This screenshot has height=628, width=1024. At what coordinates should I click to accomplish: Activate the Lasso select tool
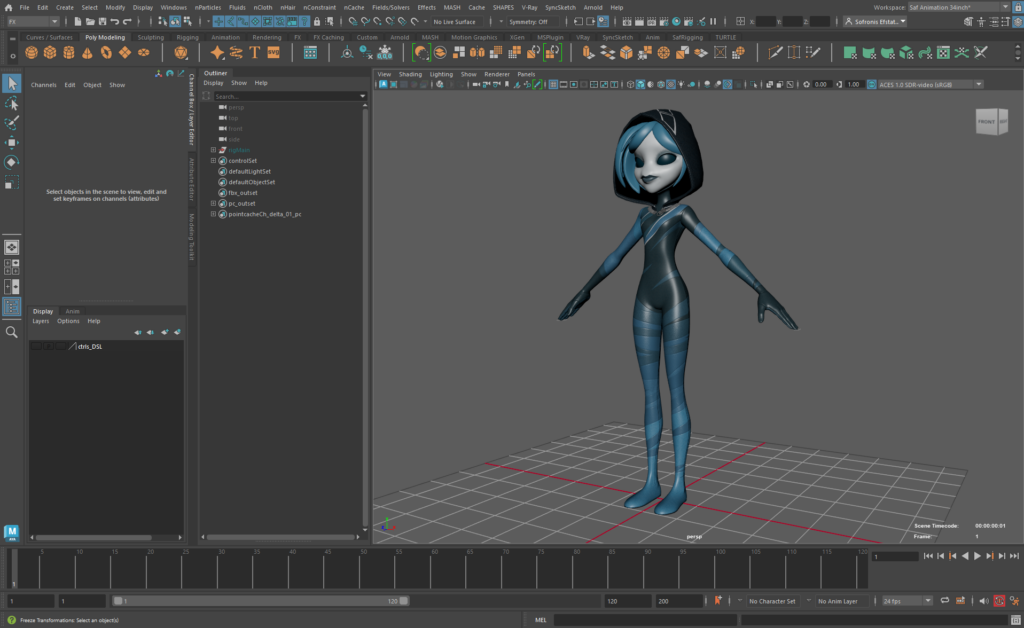click(11, 104)
